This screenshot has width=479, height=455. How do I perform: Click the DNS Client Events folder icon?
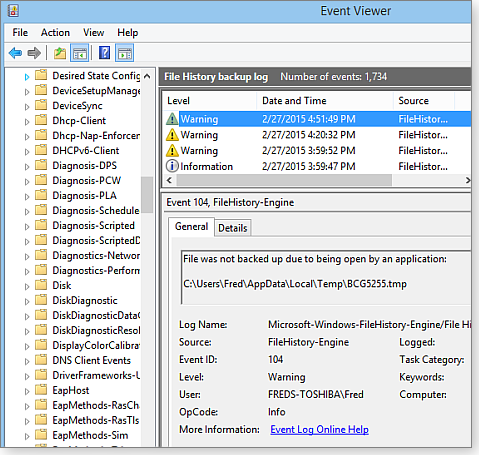click(41, 360)
